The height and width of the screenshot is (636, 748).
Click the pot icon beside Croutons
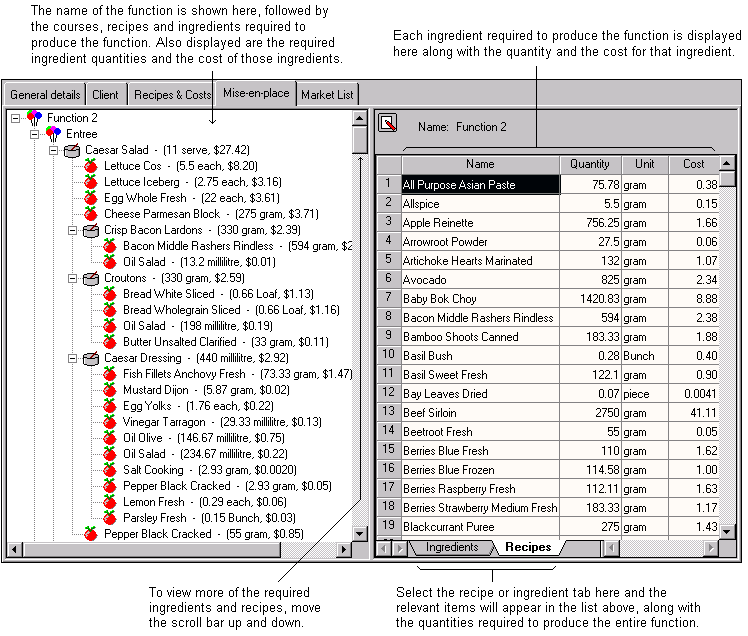[91, 278]
